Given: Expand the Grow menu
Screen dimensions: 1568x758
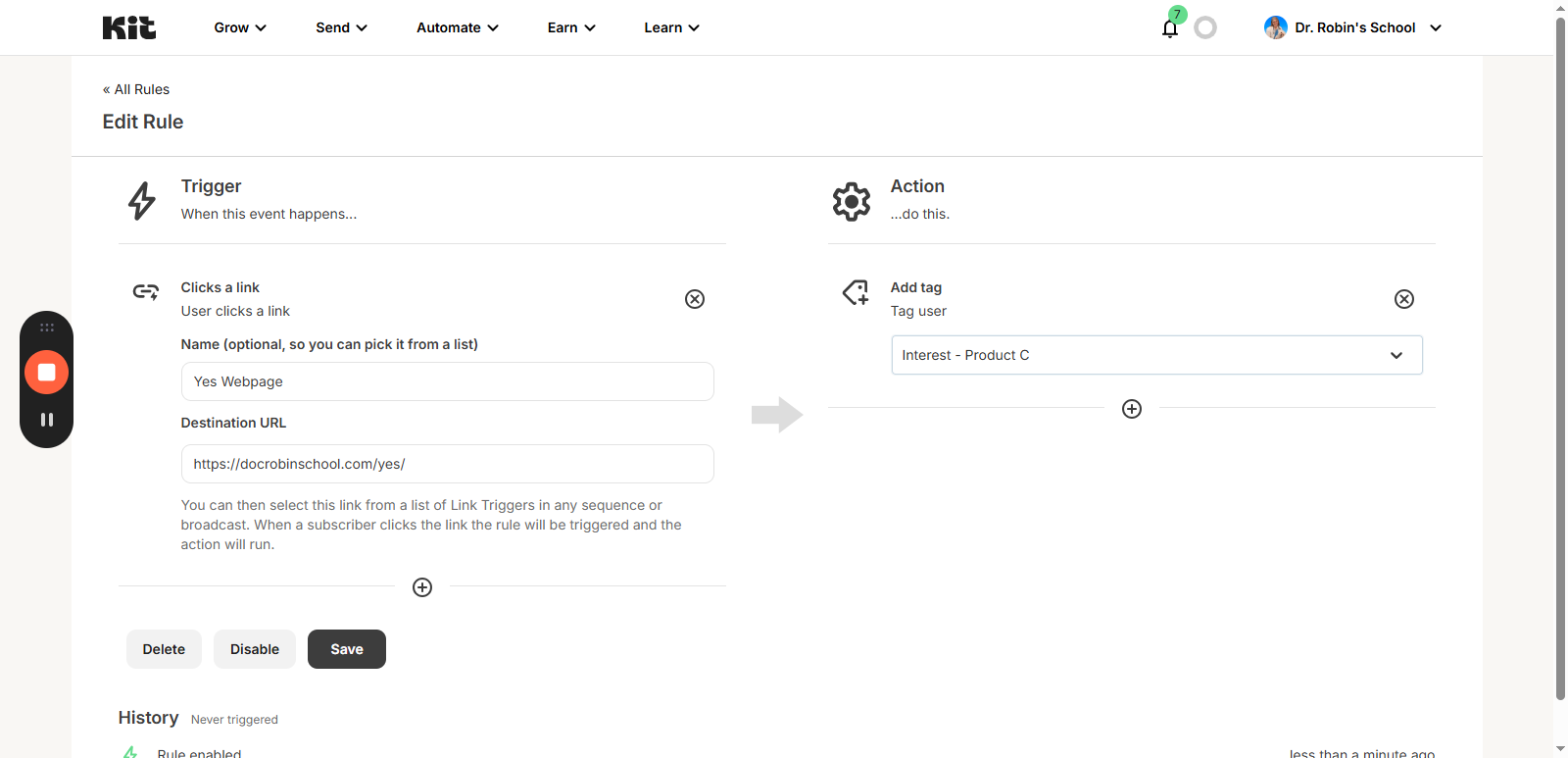Looking at the screenshot, I should 240,27.
